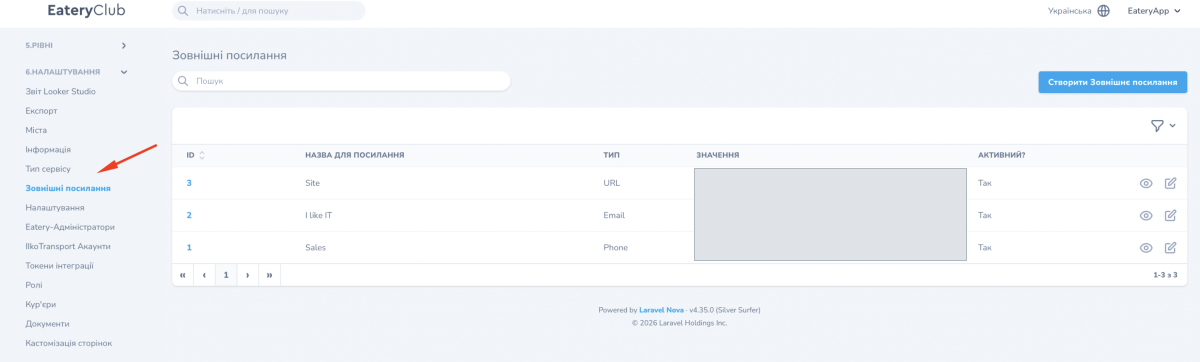Open Токени інтеграції sidebar item
The width and height of the screenshot is (1200, 362).
(x=60, y=265)
